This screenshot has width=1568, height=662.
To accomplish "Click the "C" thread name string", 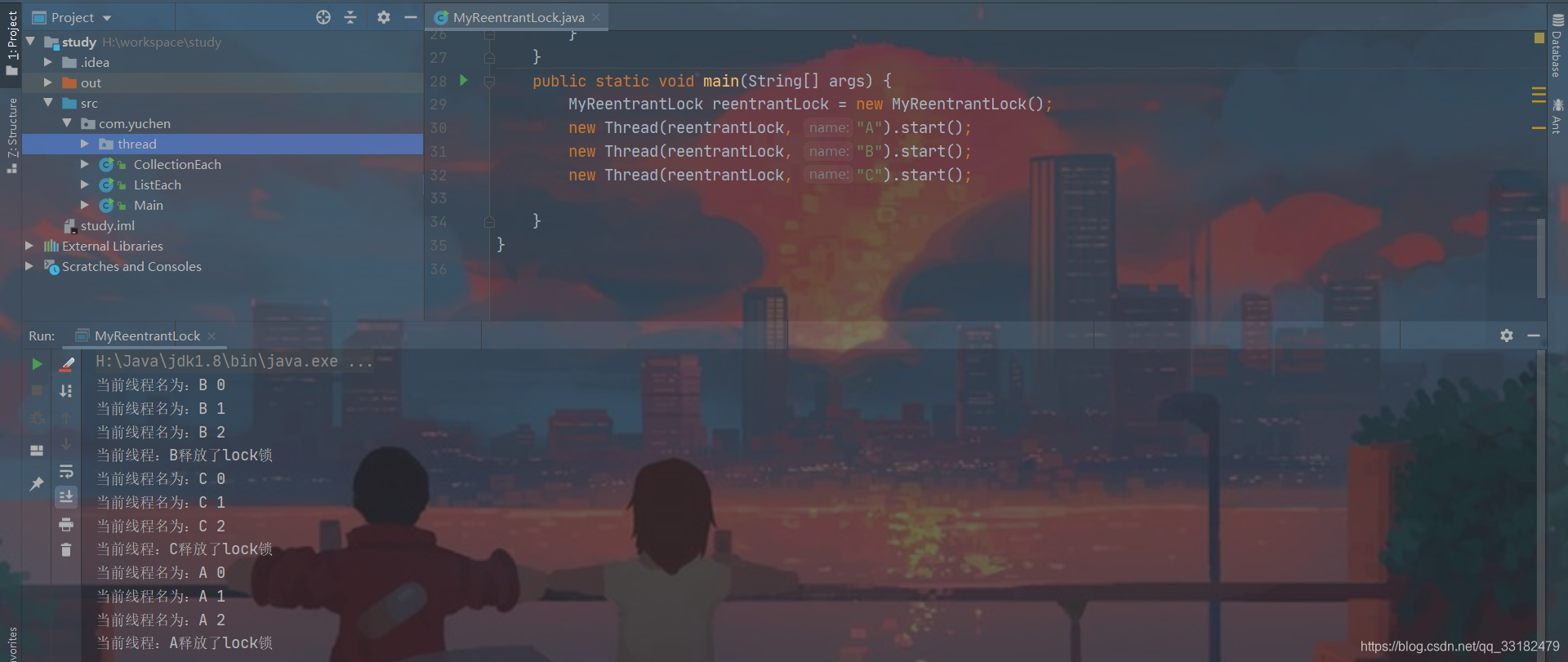I will pos(870,175).
